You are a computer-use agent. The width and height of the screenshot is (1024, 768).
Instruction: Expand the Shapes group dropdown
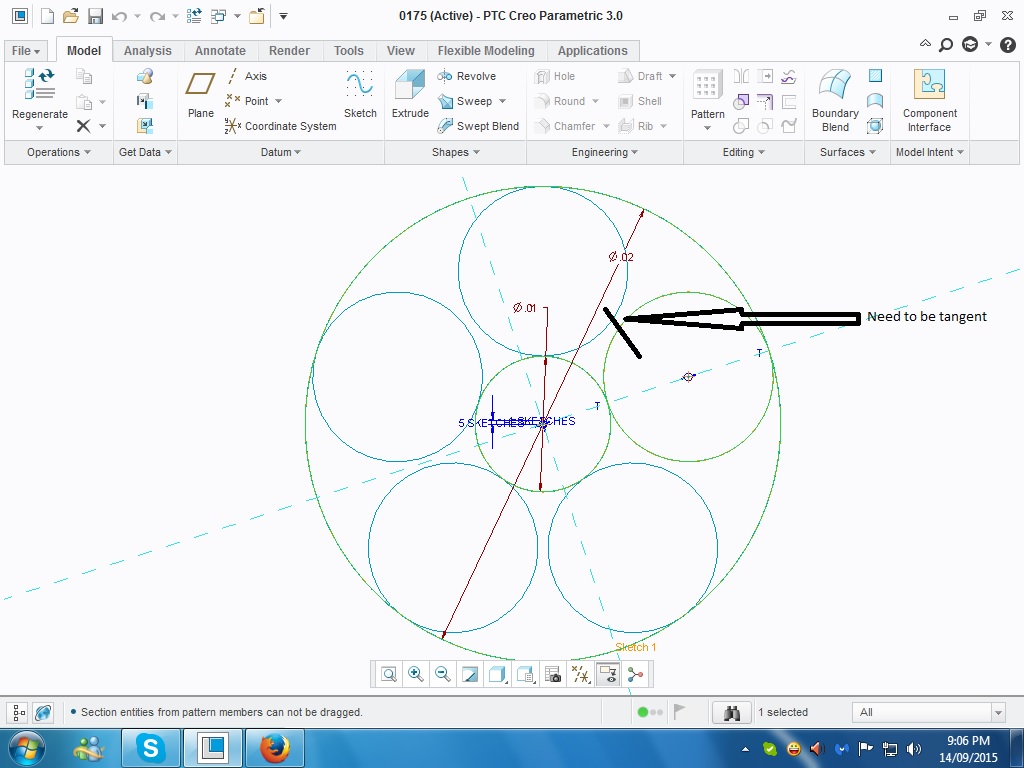pyautogui.click(x=456, y=152)
